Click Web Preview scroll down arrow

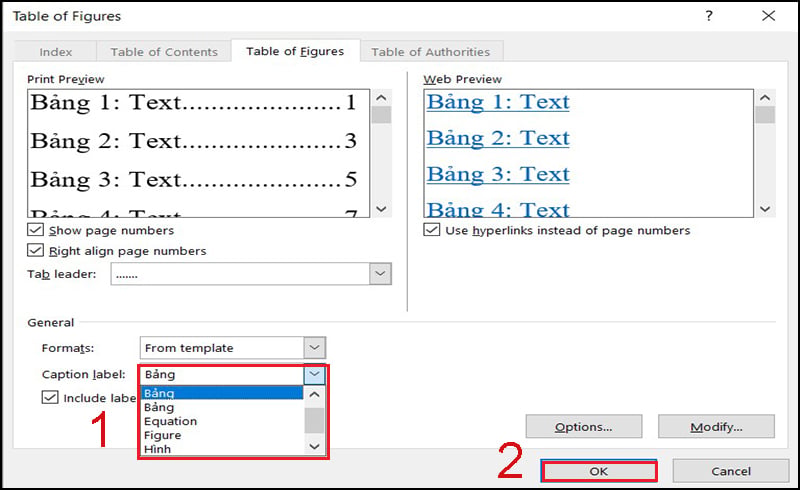coord(765,209)
